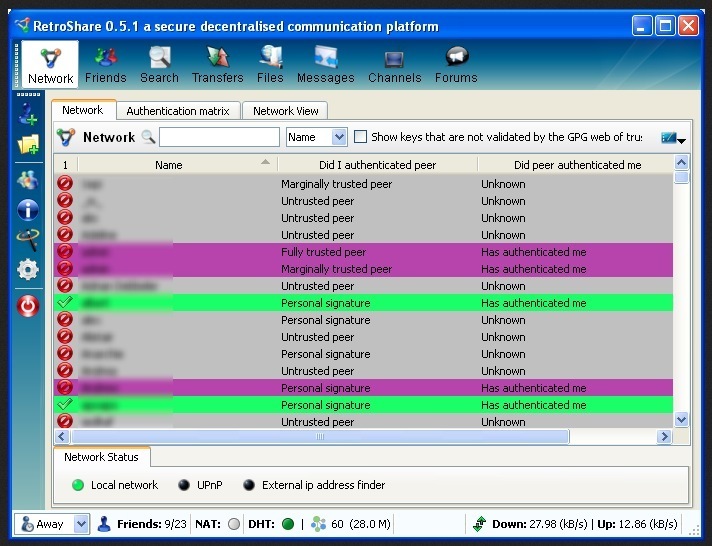Click the transfer arrows icon near Down rate
This screenshot has height=546, width=712.
point(480,524)
